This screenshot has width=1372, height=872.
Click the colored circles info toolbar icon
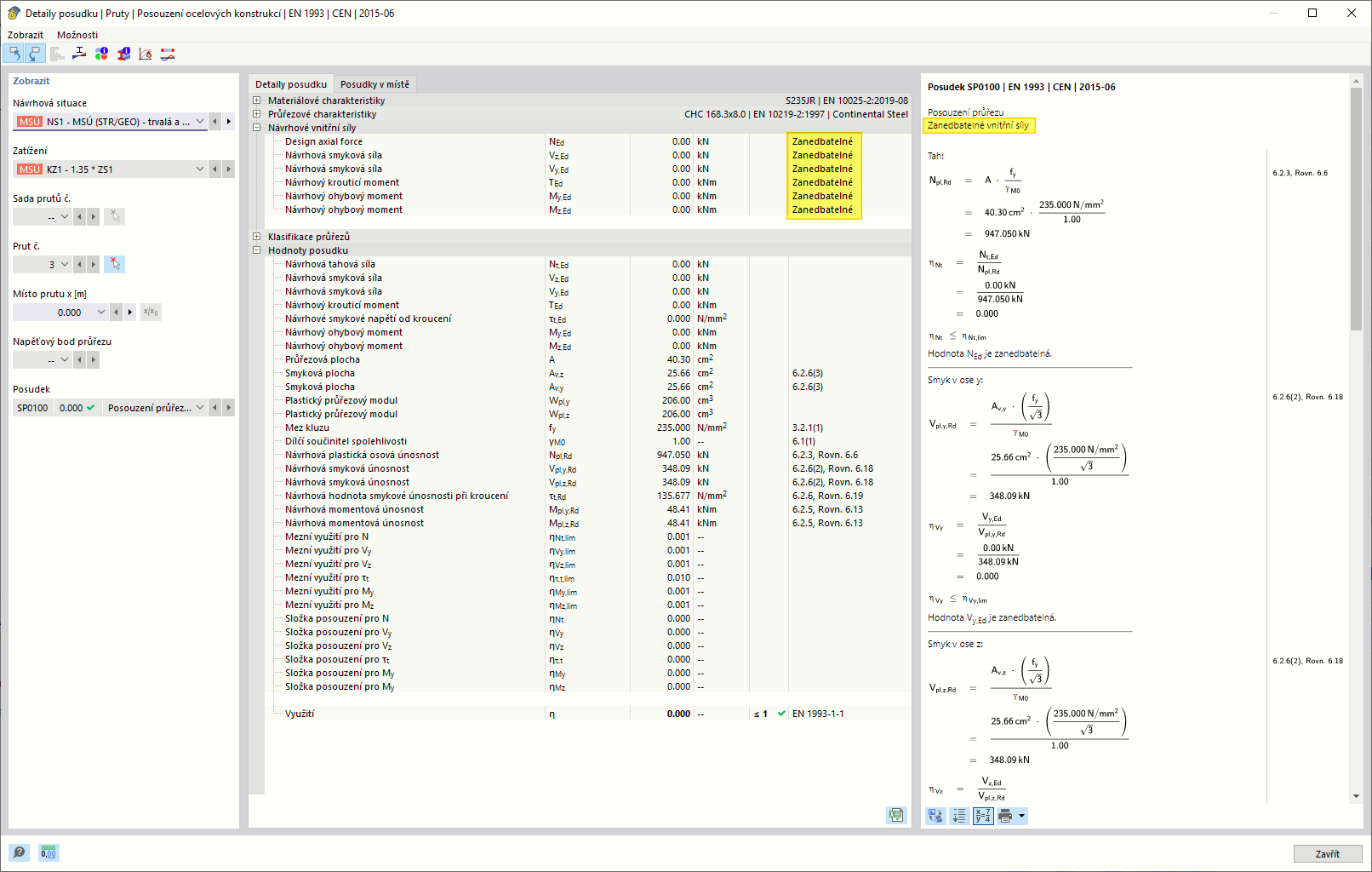click(x=101, y=54)
